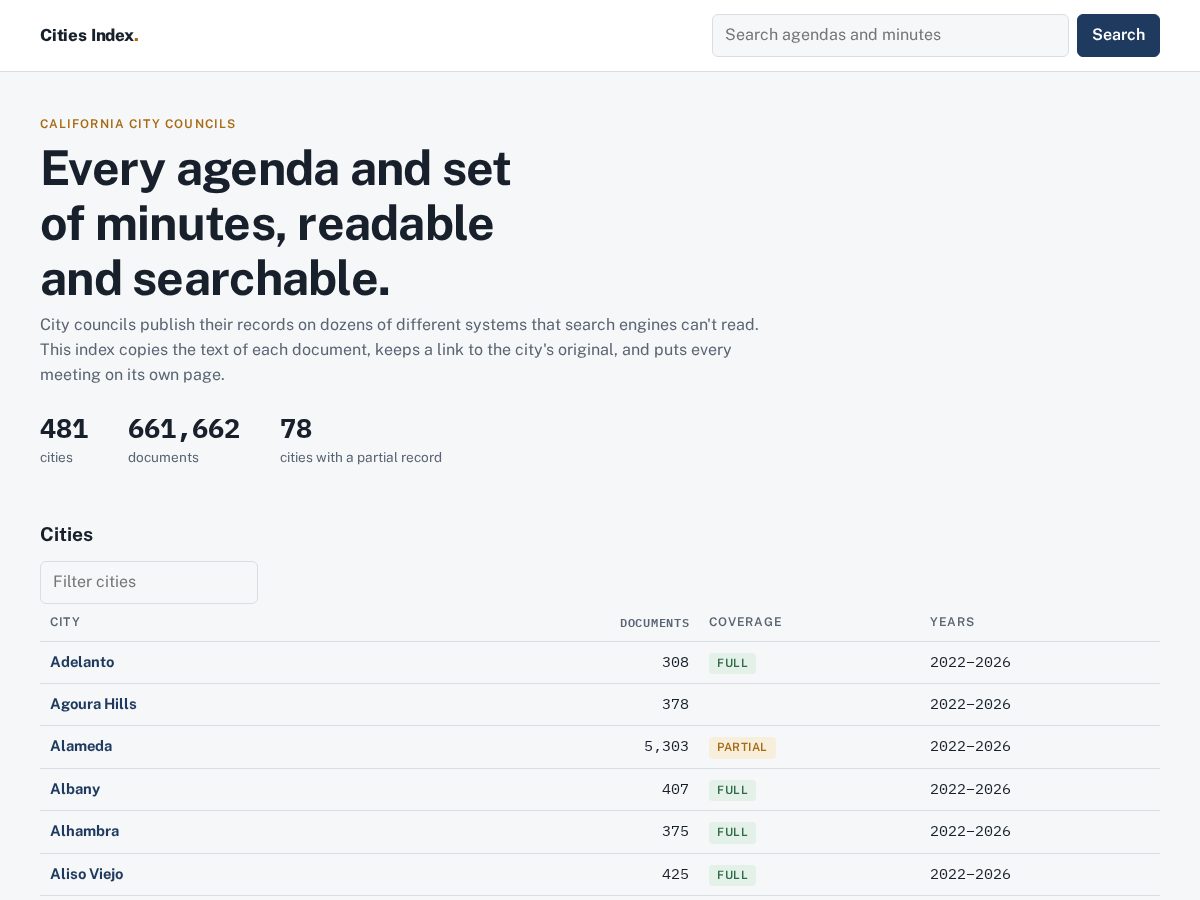This screenshot has width=1200, height=900.
Task: Click the Cities section heading
Action: 66,534
